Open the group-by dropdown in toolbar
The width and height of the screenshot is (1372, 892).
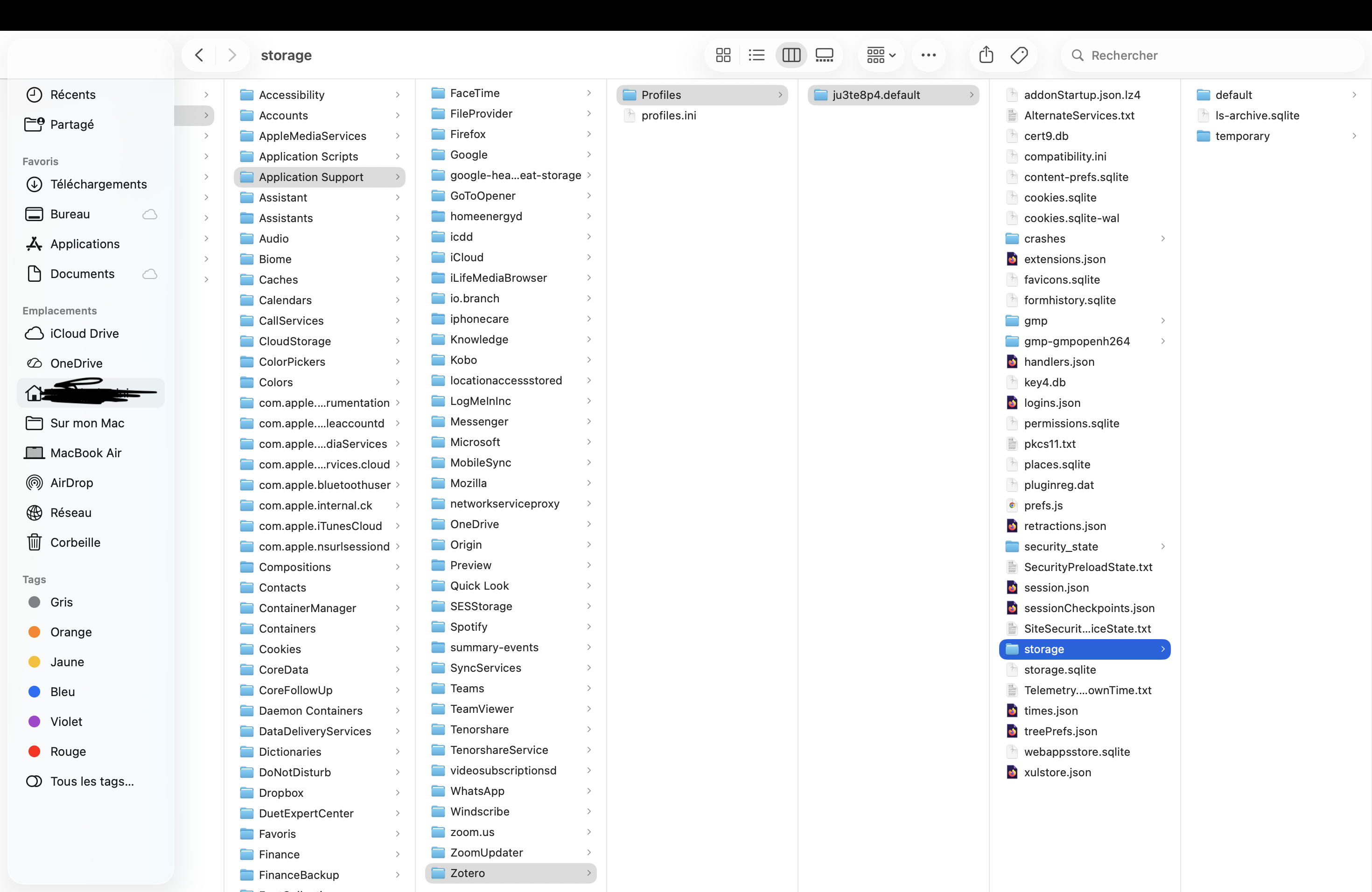tap(881, 56)
